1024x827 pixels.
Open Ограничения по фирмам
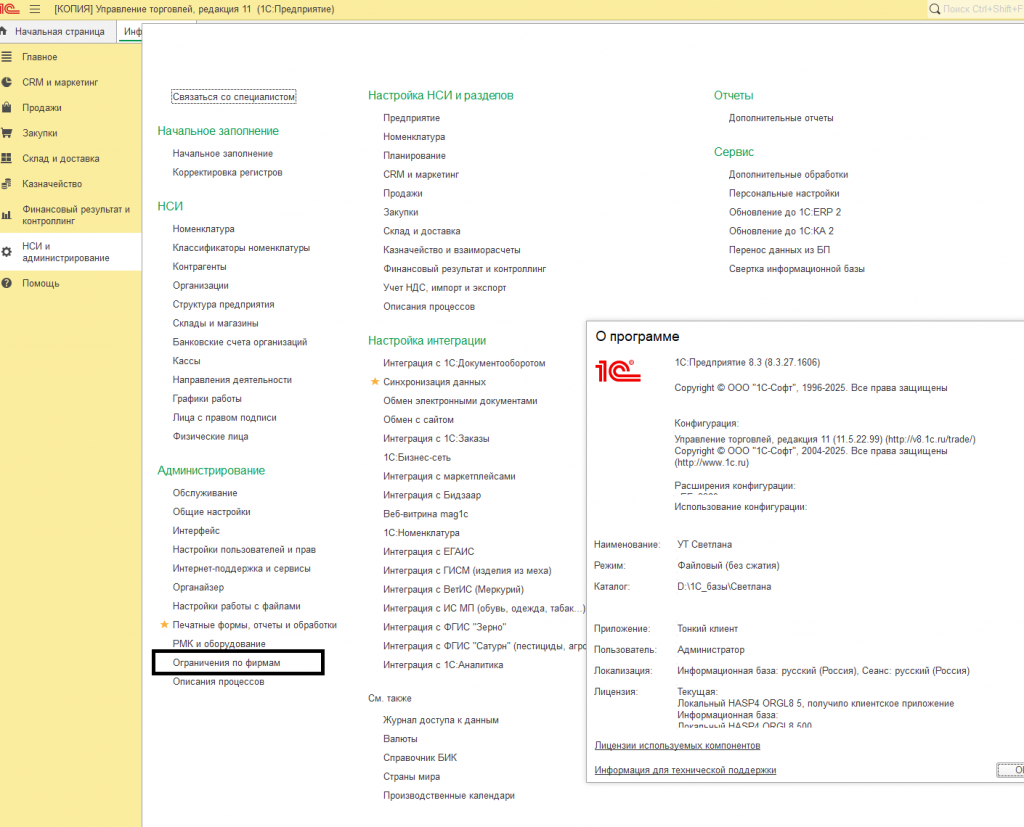pos(227,662)
